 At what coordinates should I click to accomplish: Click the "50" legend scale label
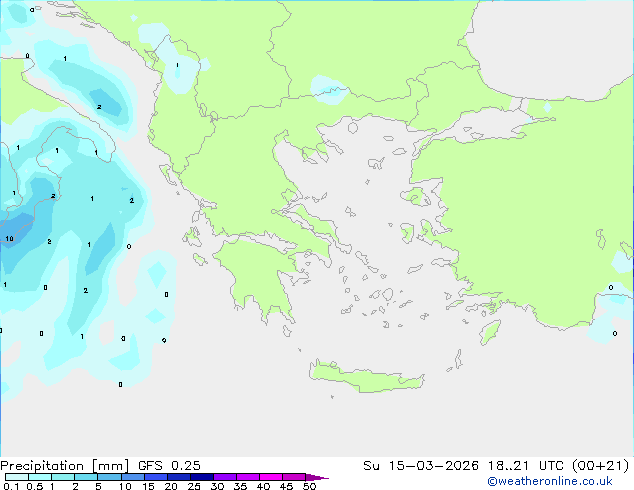click(309, 486)
